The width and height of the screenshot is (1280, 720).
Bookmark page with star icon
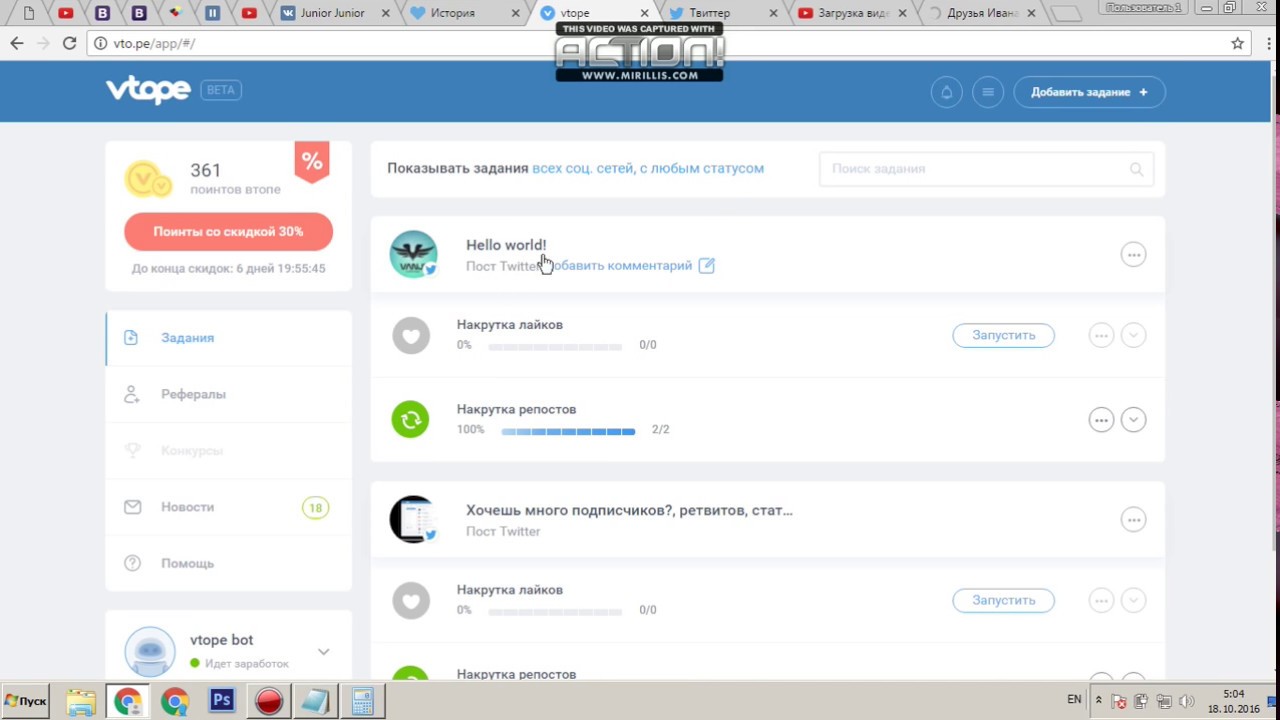click(1237, 43)
